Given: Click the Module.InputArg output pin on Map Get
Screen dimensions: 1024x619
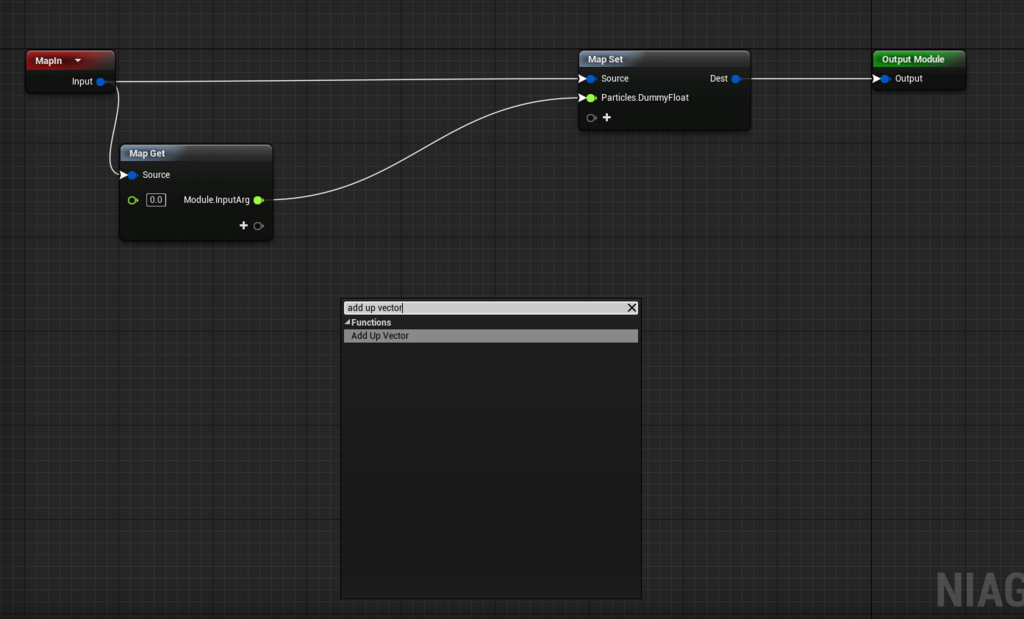Looking at the screenshot, I should (x=258, y=200).
